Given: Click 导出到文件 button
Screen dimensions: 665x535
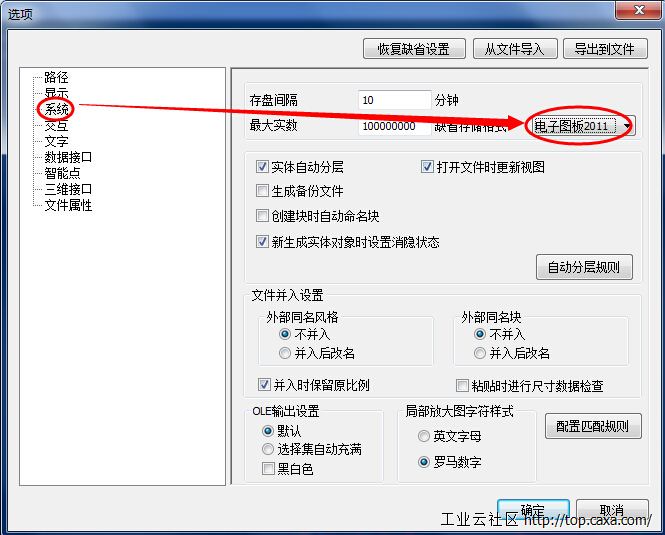Looking at the screenshot, I should coord(605,49).
